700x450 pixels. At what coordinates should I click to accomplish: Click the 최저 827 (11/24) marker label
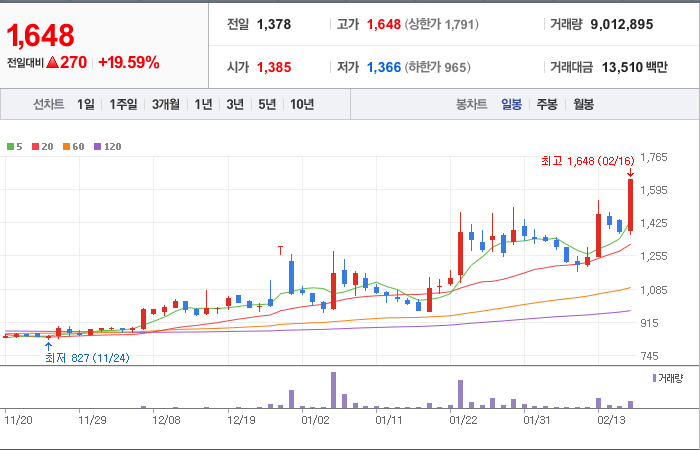click(x=88, y=358)
